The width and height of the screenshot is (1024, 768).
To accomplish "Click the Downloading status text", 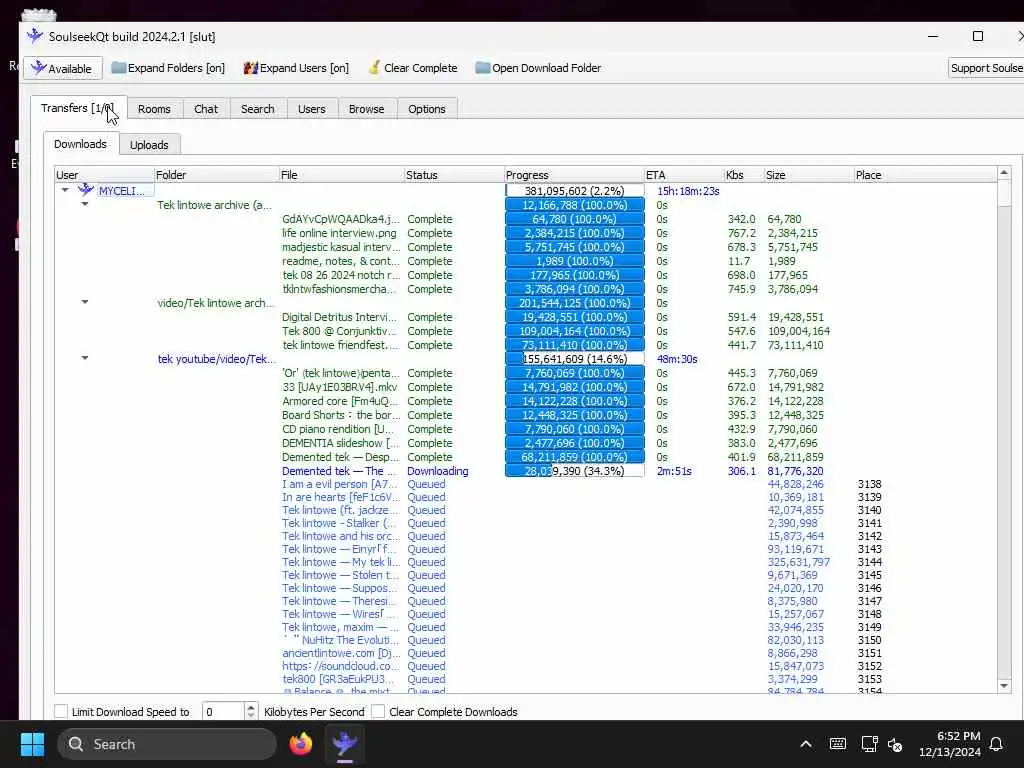I will 438,471.
